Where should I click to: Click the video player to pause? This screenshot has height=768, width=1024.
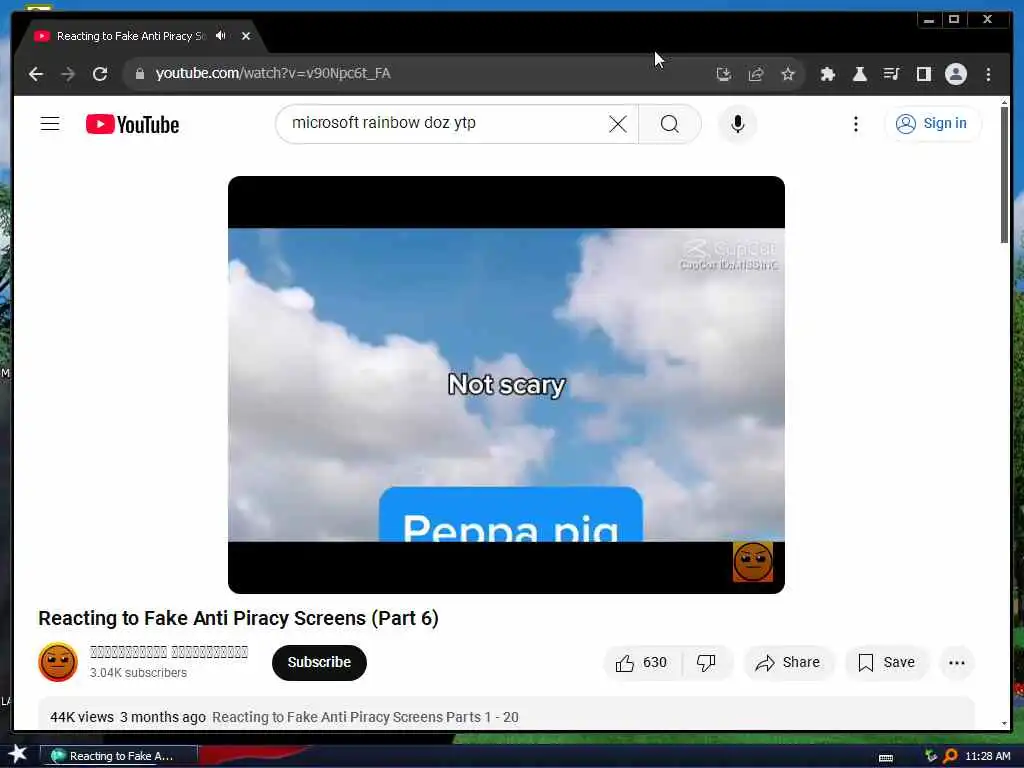coord(506,385)
